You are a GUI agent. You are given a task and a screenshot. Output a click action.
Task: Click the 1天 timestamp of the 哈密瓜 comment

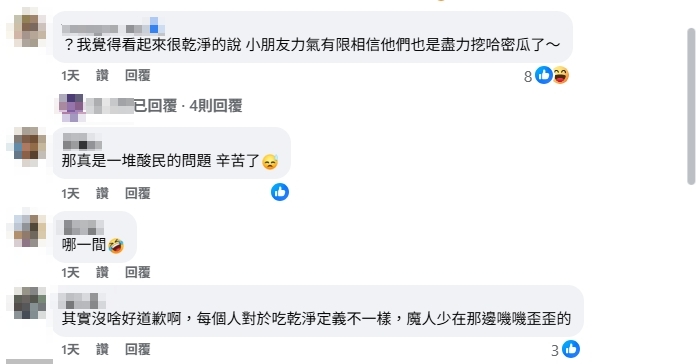tap(71, 75)
